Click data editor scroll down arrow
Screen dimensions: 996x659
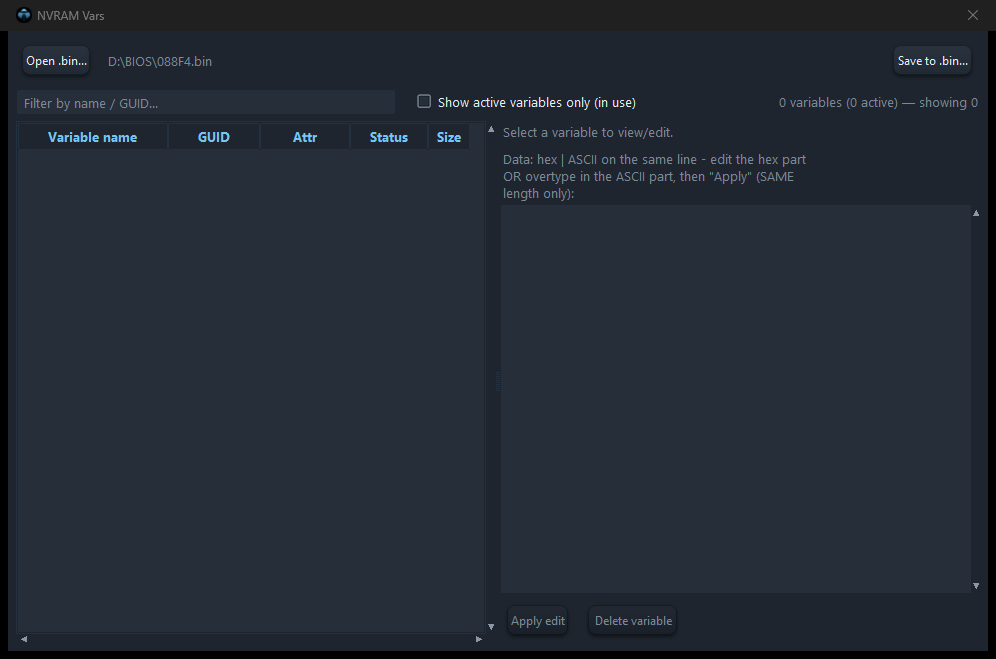coord(976,586)
